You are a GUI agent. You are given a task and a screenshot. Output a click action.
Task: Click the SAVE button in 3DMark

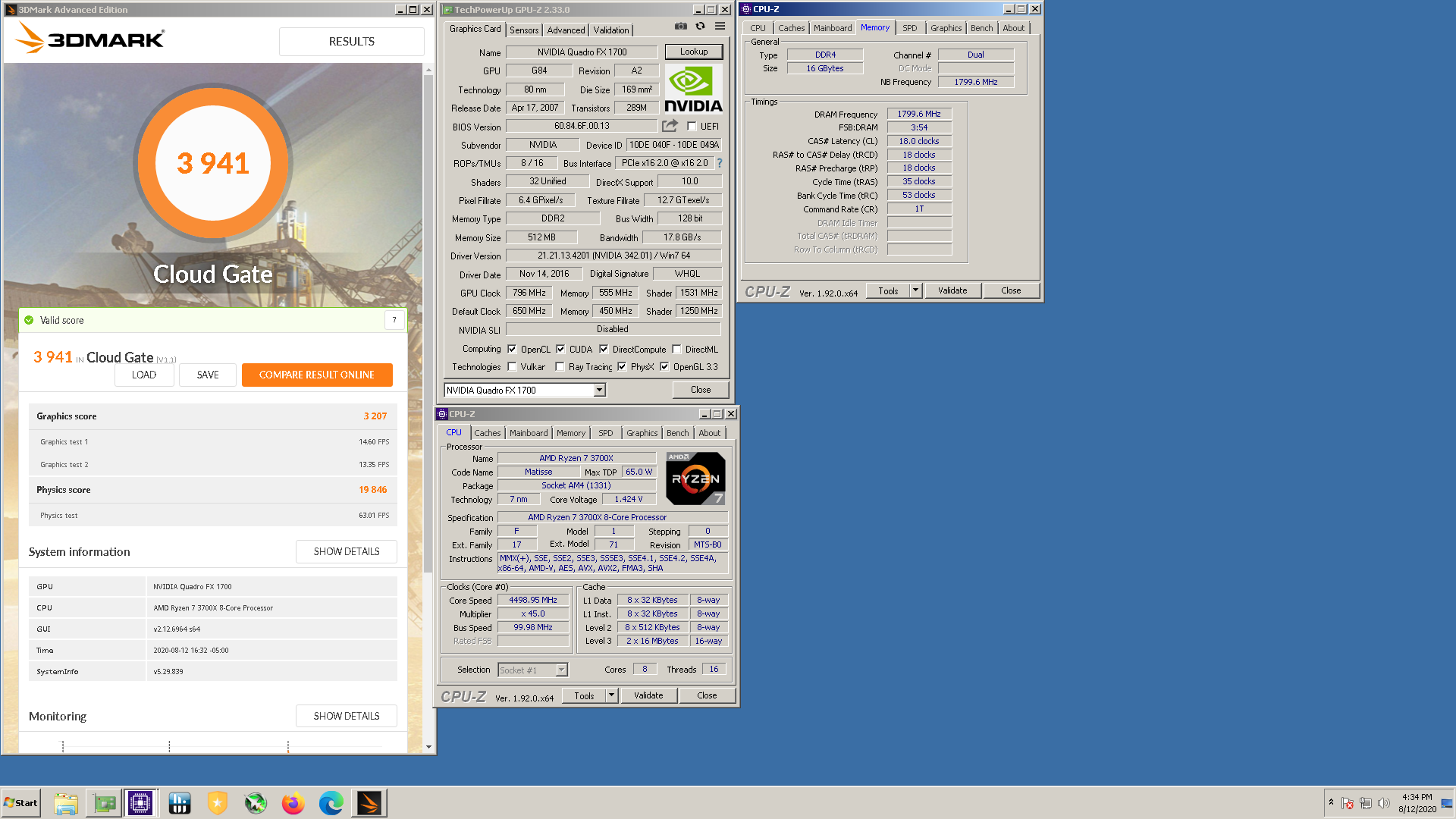[x=208, y=375]
